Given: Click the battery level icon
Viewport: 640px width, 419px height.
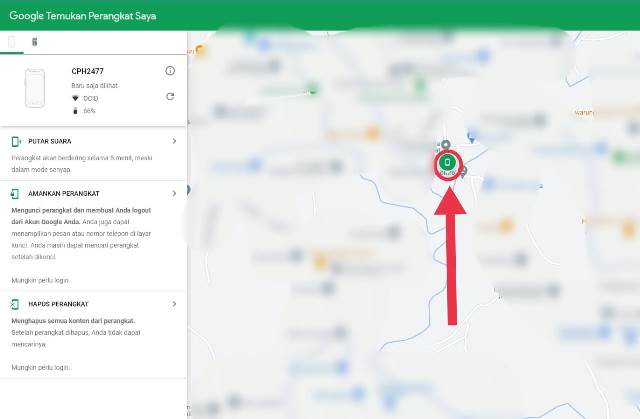Looking at the screenshot, I should pyautogui.click(x=75, y=111).
